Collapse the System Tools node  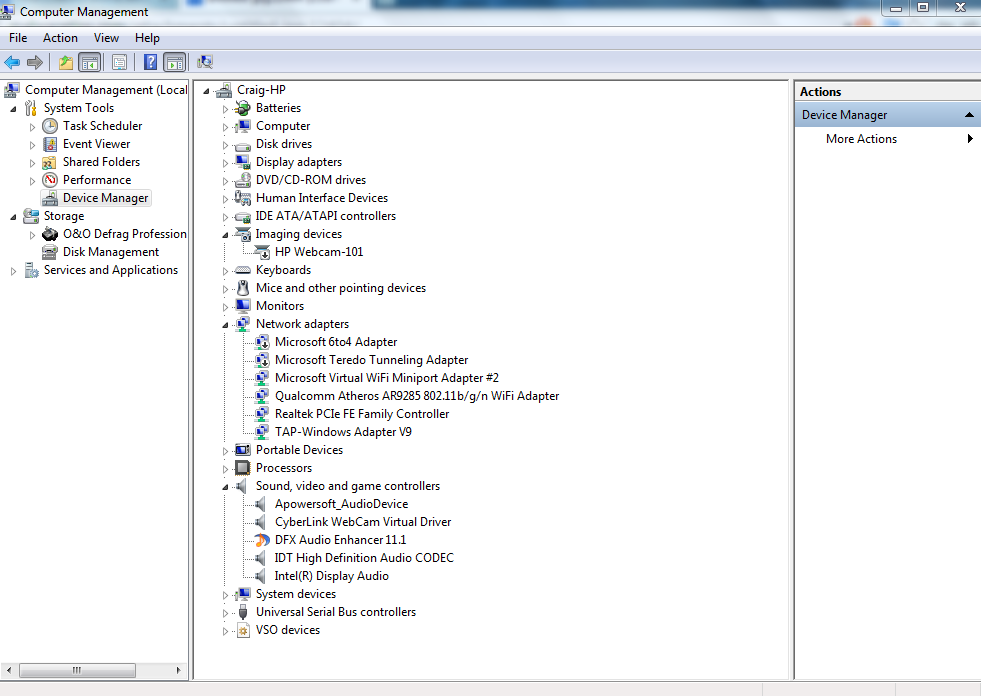click(13, 110)
